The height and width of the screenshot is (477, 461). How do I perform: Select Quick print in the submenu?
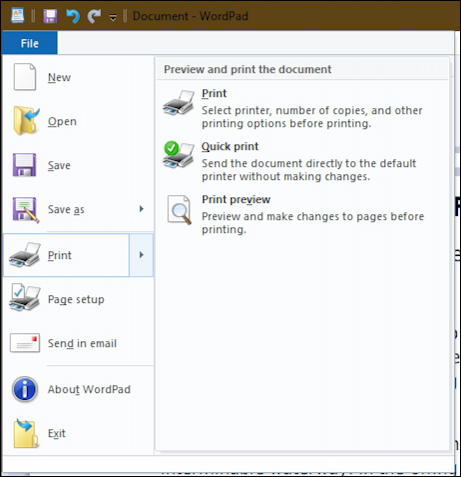[x=230, y=146]
